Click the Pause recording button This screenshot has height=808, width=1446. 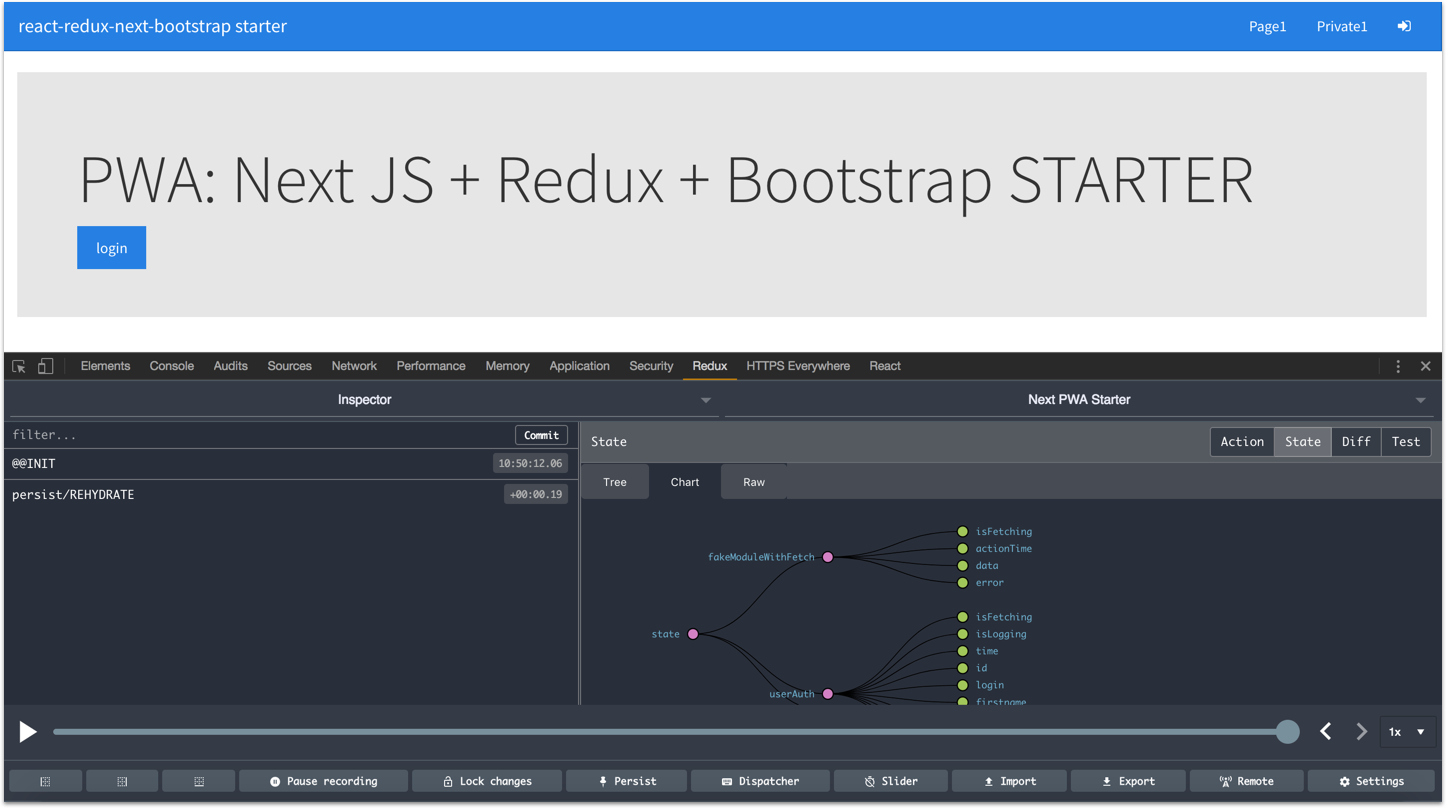[323, 781]
